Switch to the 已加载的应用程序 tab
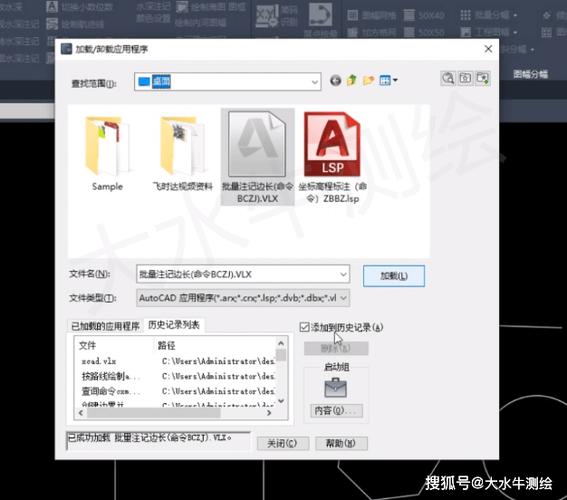 click(105, 326)
